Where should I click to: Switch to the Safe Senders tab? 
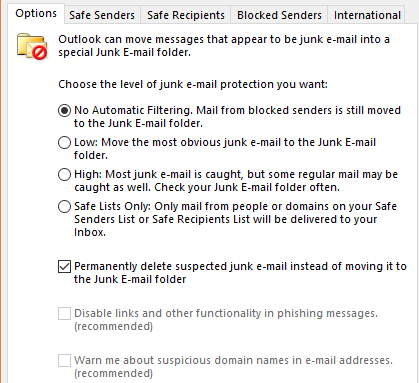click(x=102, y=15)
